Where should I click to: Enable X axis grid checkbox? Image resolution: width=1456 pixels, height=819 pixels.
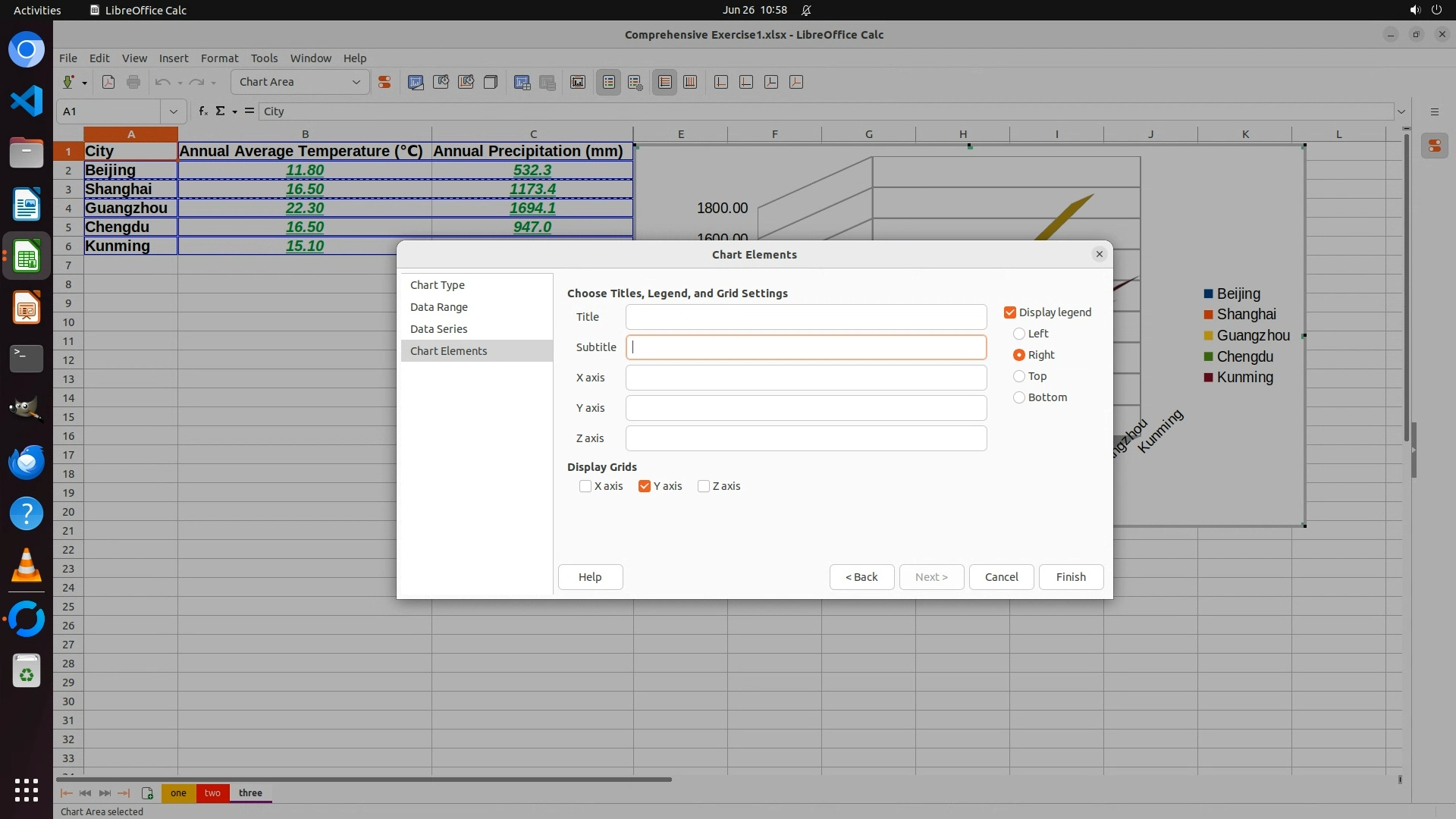coord(585,486)
